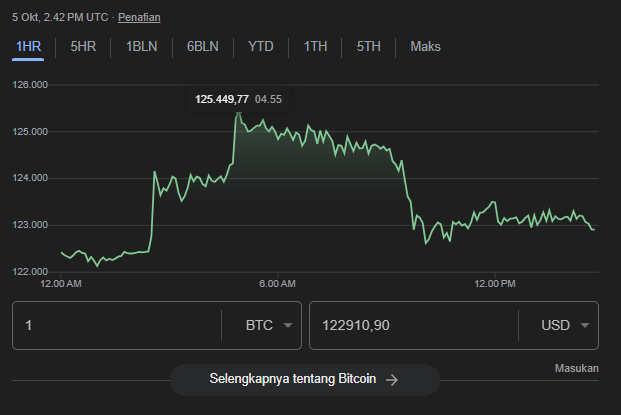Open the 6BLN range tab
Image resolution: width=621 pixels, height=415 pixels.
pos(202,46)
